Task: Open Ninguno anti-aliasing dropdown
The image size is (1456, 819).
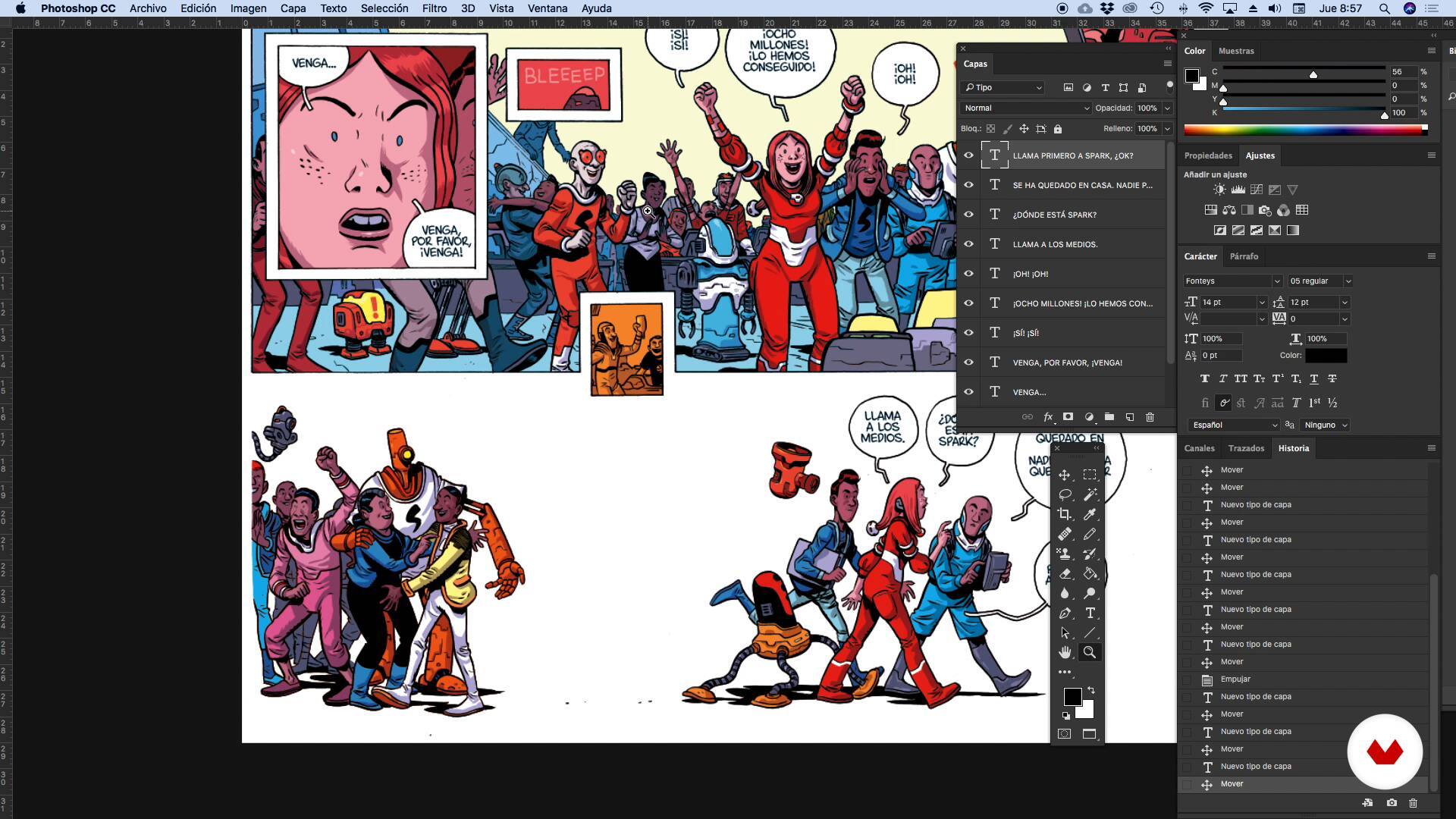Action: pyautogui.click(x=1326, y=425)
